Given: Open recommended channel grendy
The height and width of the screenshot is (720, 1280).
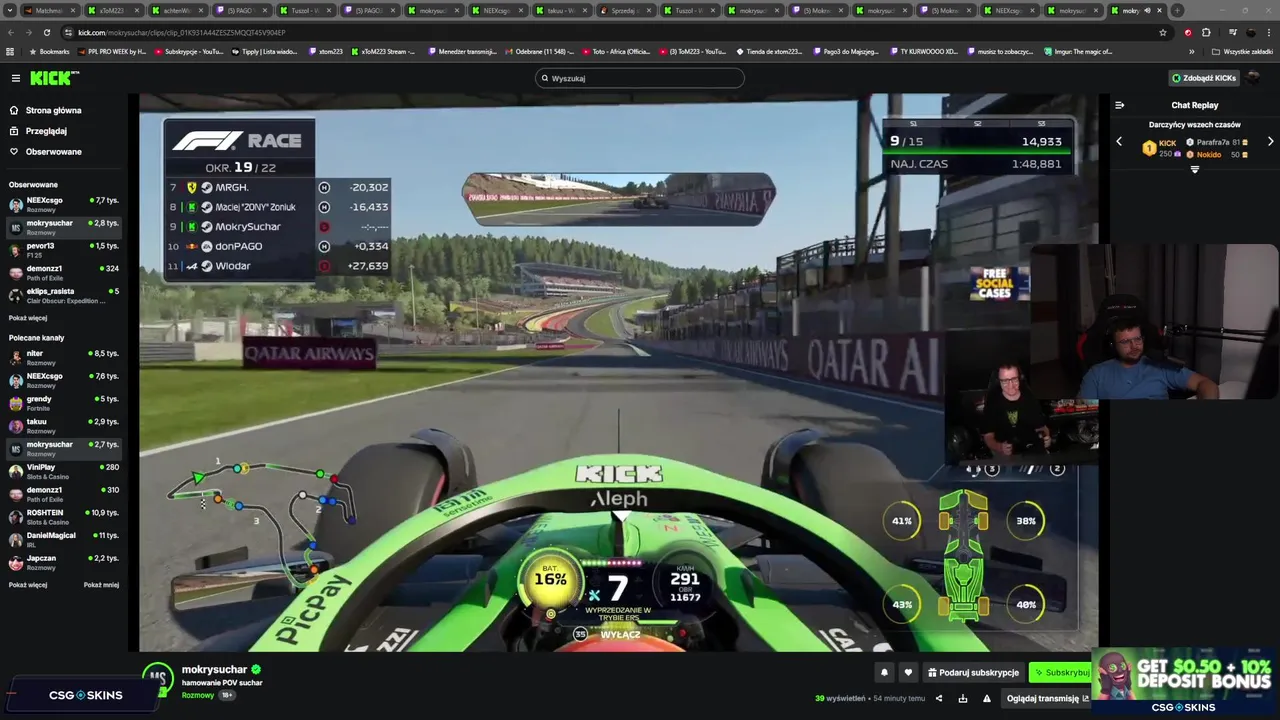Looking at the screenshot, I should pos(63,403).
